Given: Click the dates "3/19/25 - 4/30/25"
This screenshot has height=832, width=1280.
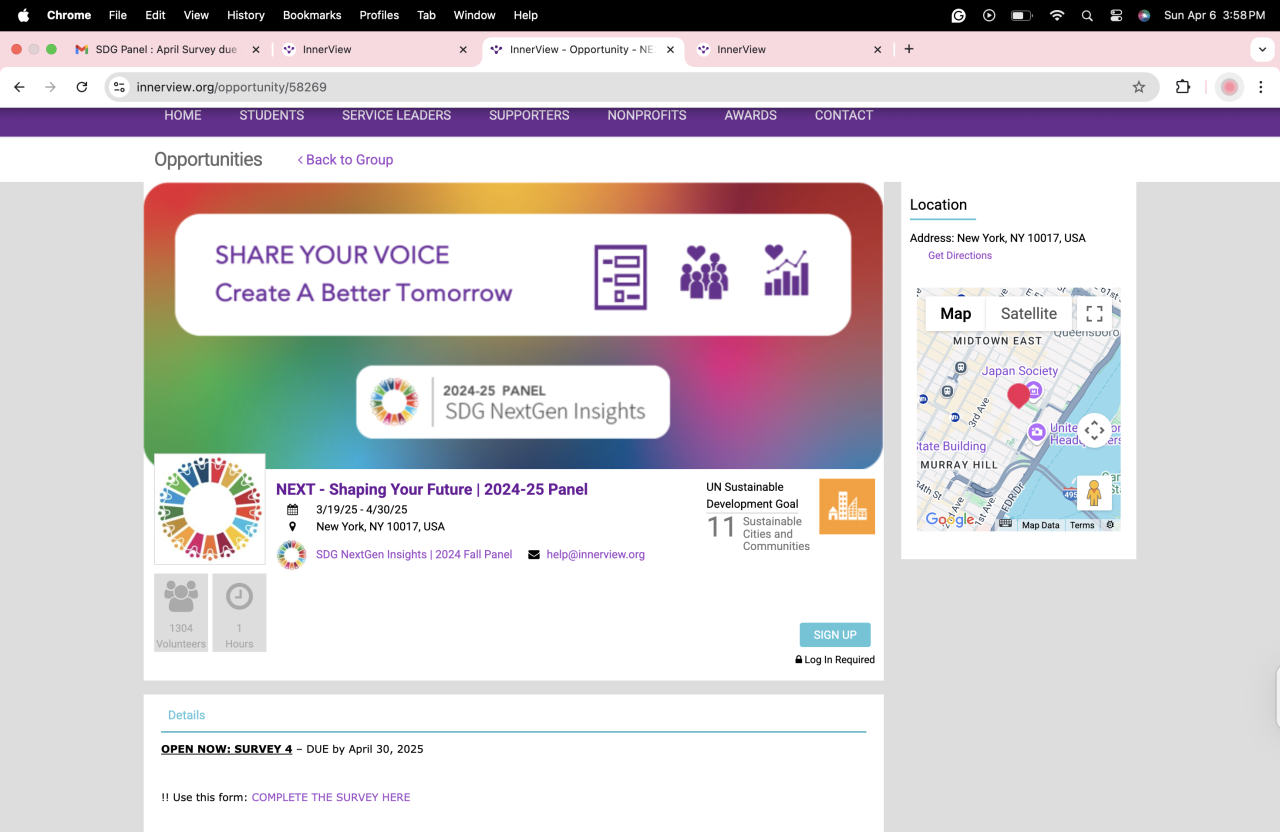Looking at the screenshot, I should (362, 510).
